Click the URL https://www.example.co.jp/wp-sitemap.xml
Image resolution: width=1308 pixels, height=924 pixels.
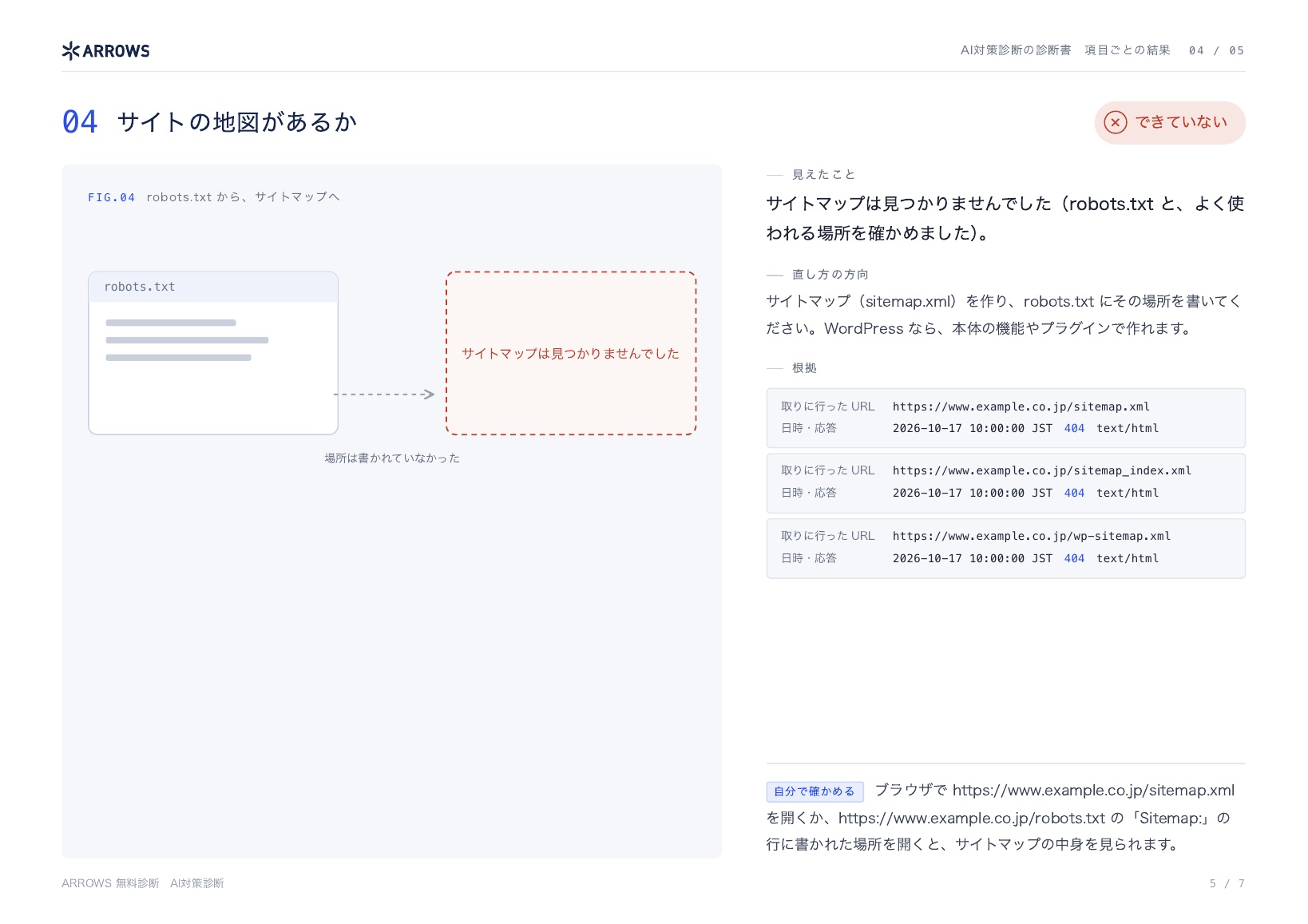(1032, 536)
